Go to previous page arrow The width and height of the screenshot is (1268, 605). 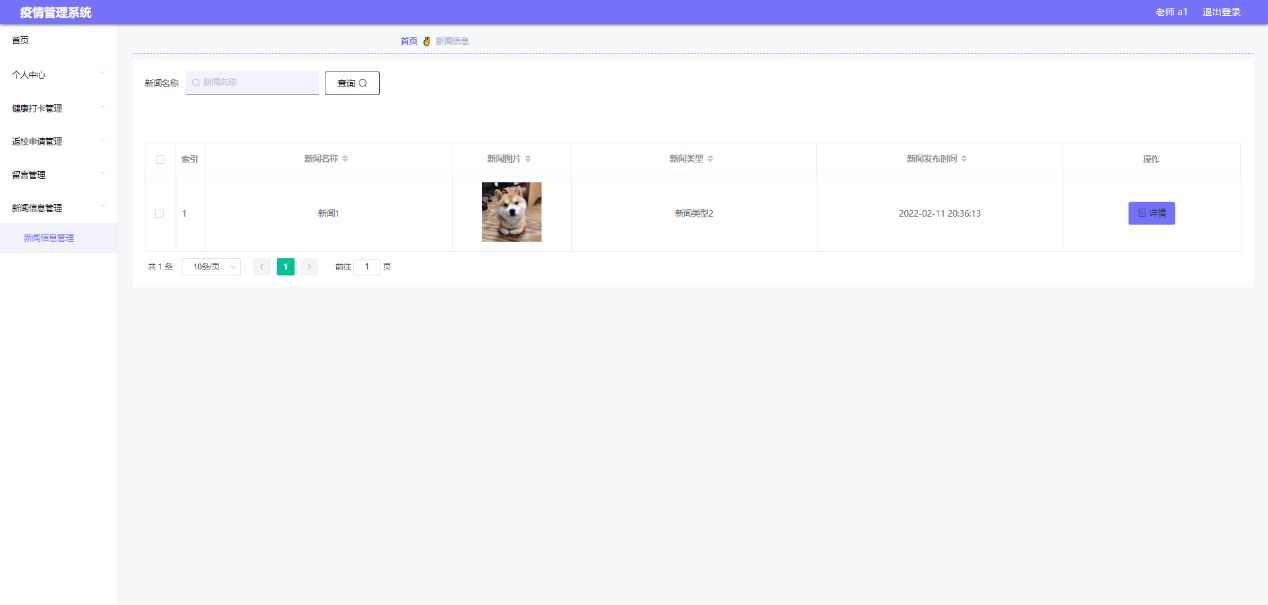click(x=262, y=267)
